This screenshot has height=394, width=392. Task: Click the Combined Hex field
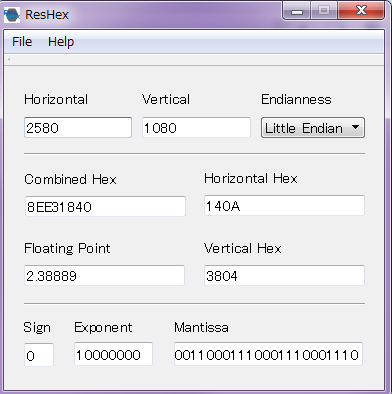105,206
